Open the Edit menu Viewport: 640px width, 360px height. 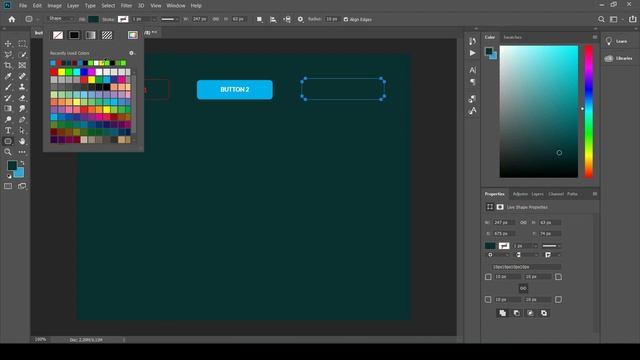37,6
